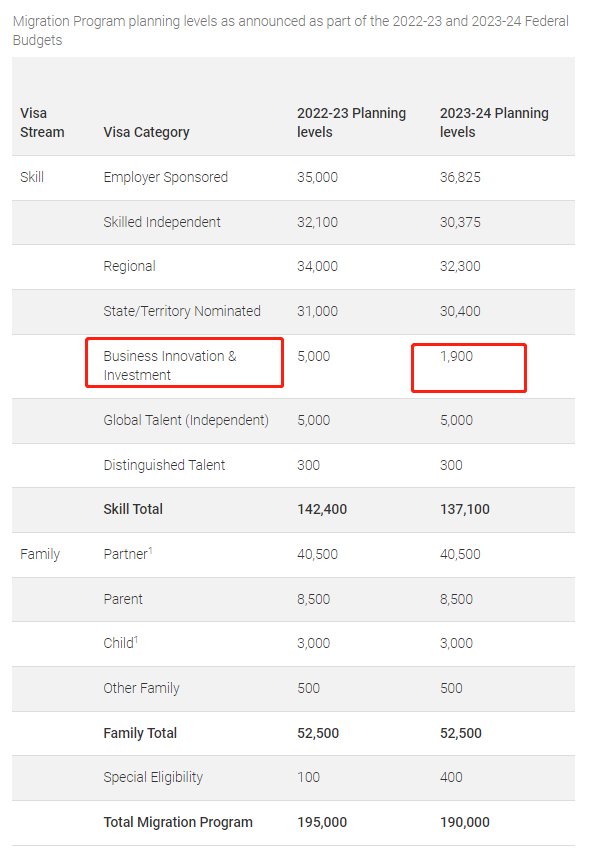This screenshot has height=864, width=591.
Task: Select State/Territory Nominated category text
Action: (x=182, y=311)
